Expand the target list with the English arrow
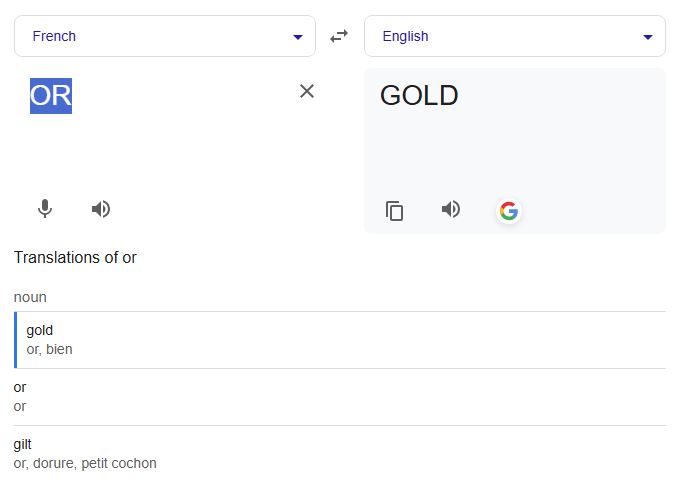The image size is (683, 485). click(646, 37)
